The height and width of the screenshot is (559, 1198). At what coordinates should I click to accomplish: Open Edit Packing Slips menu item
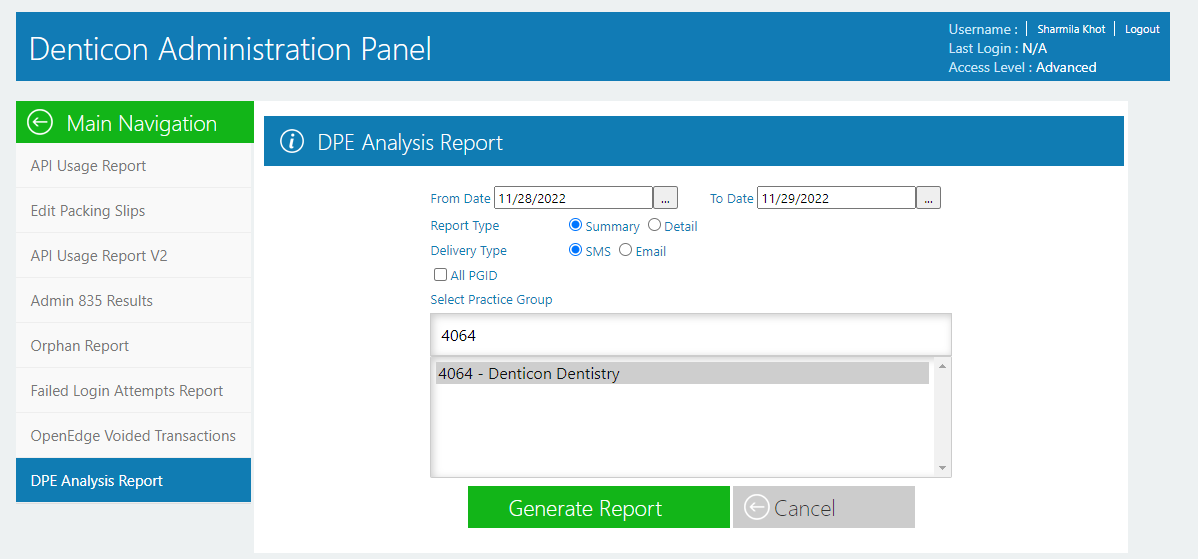click(134, 211)
